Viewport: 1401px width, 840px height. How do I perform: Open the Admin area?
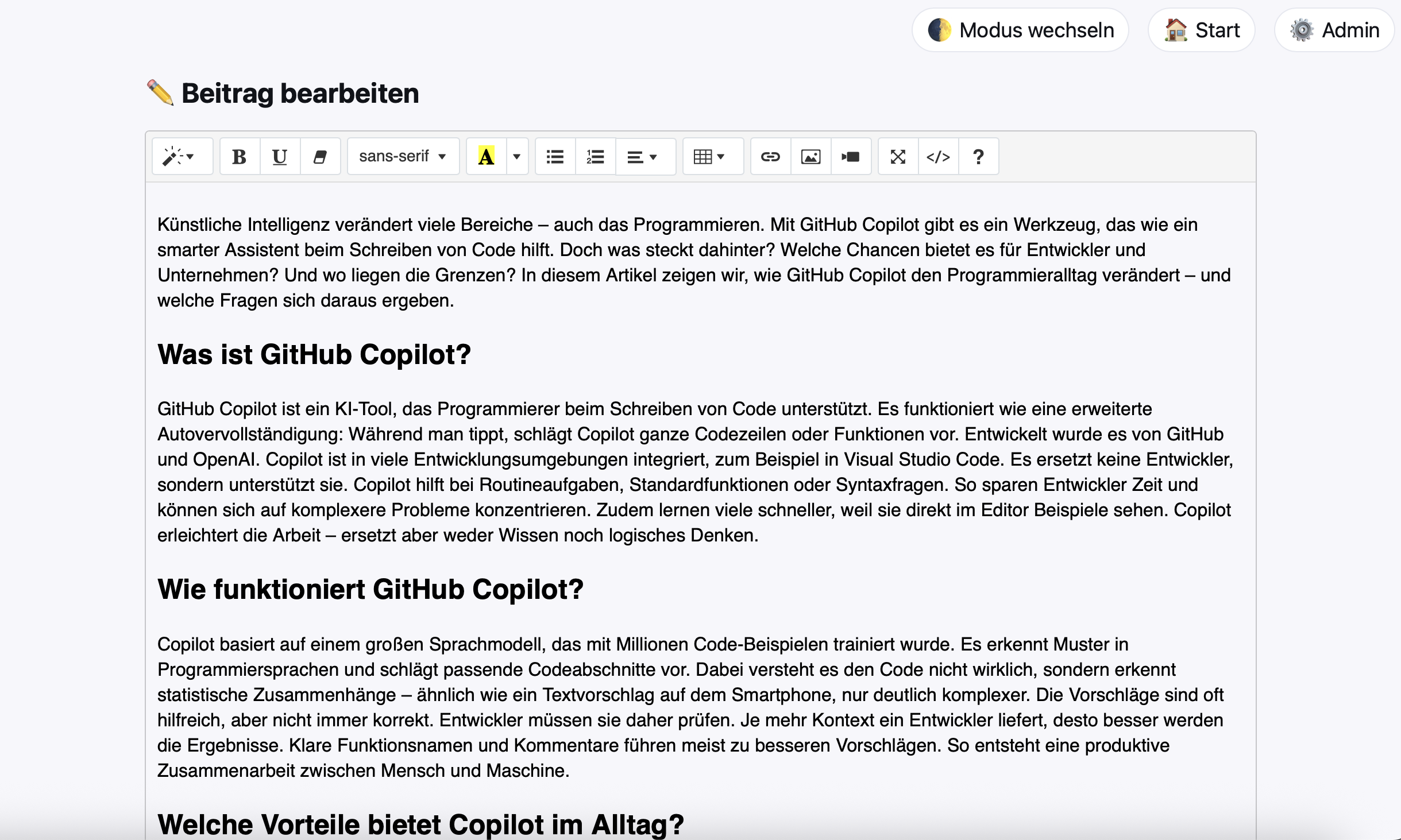pyautogui.click(x=1334, y=30)
